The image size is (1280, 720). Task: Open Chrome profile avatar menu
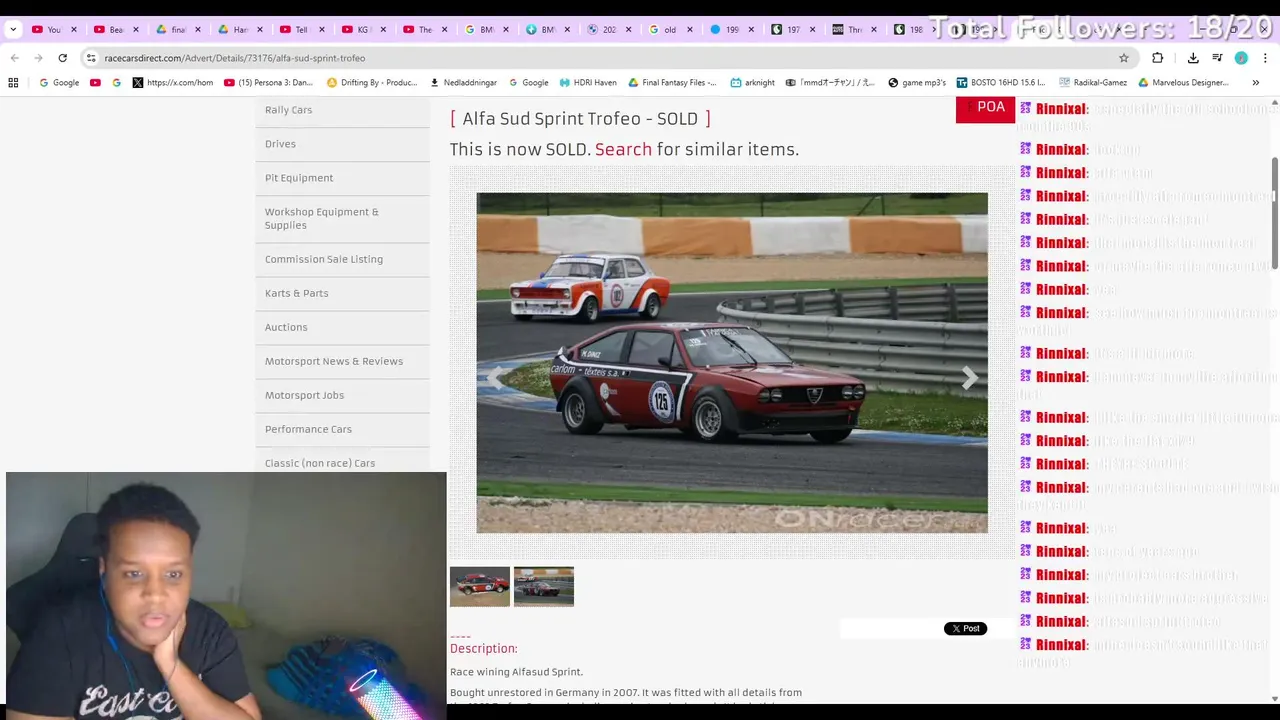coord(1241,58)
